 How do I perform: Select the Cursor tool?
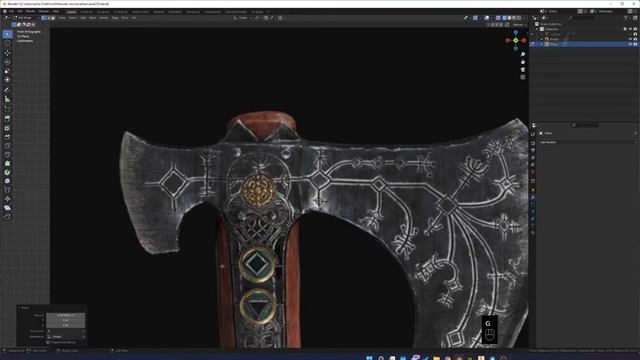pyautogui.click(x=7, y=43)
